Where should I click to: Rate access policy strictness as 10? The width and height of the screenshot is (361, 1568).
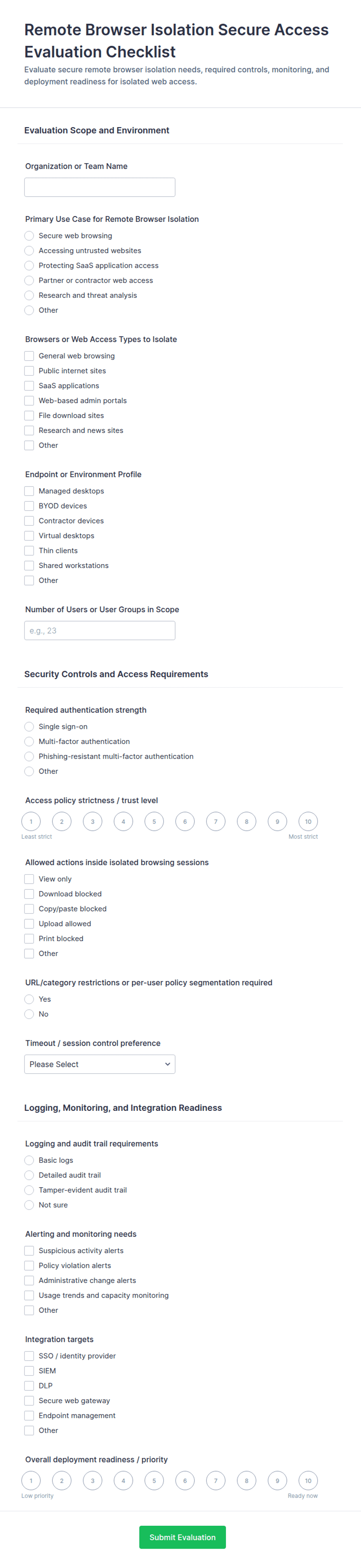click(x=308, y=821)
